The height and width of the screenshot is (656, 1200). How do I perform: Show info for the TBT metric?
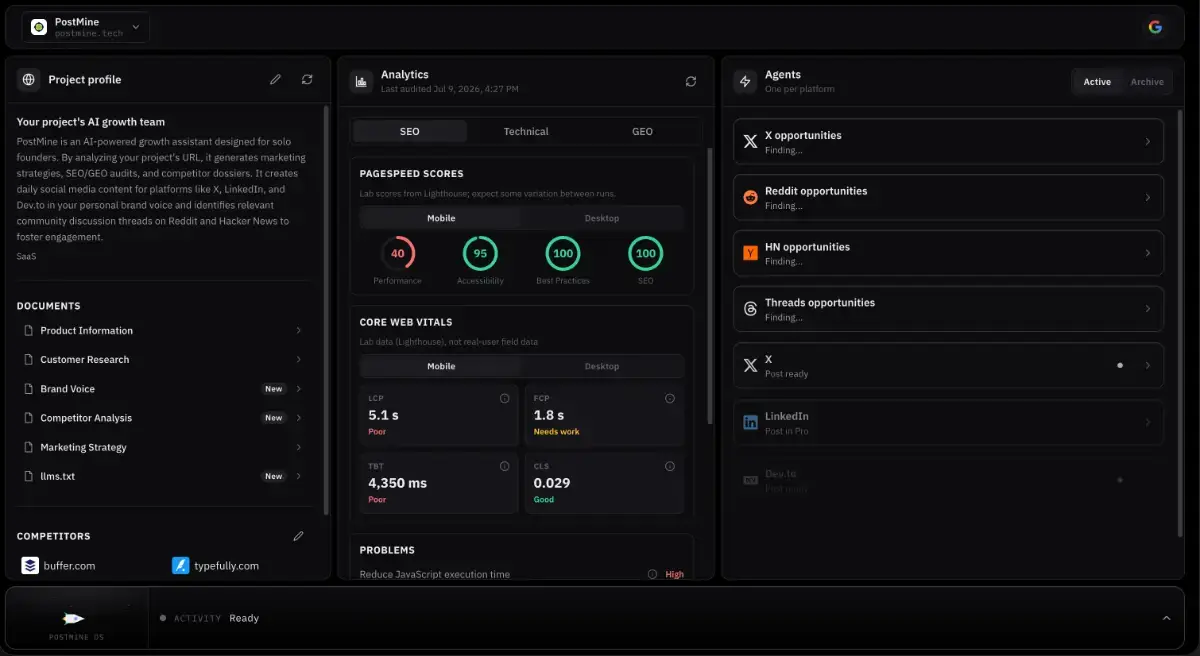[x=505, y=466]
